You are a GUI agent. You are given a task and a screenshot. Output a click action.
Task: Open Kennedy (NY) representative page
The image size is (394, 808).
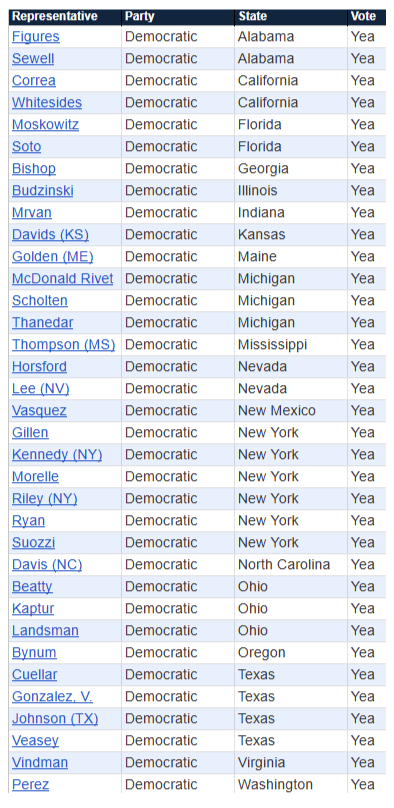(x=57, y=454)
